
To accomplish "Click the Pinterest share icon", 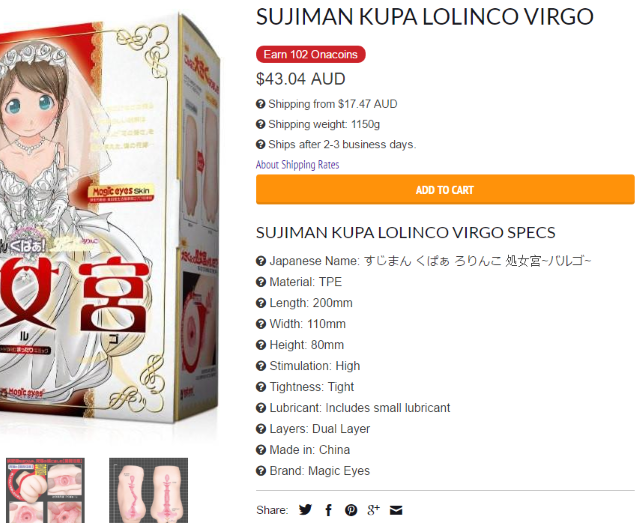I will tap(351, 510).
